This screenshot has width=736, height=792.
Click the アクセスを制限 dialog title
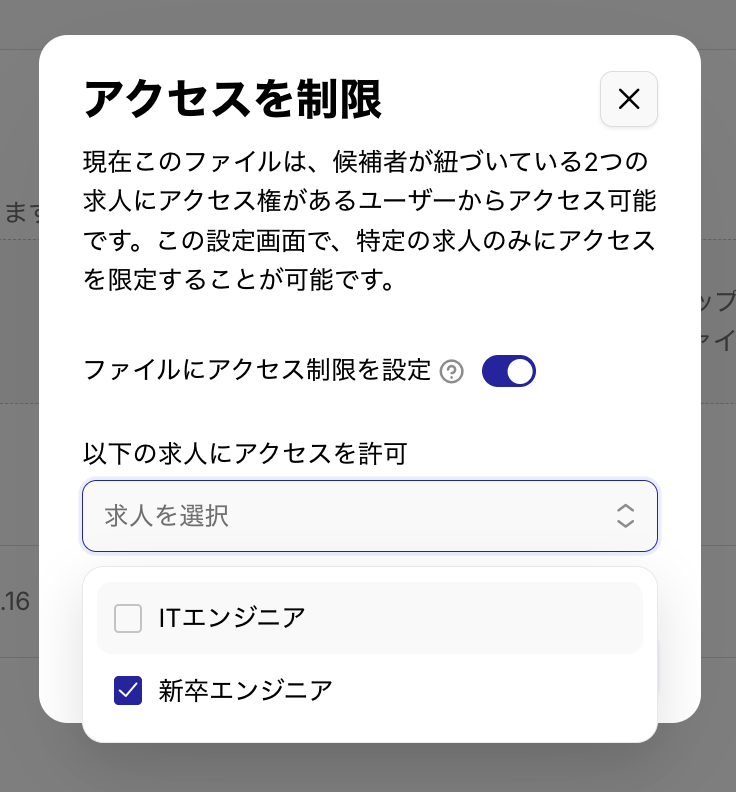tap(232, 99)
